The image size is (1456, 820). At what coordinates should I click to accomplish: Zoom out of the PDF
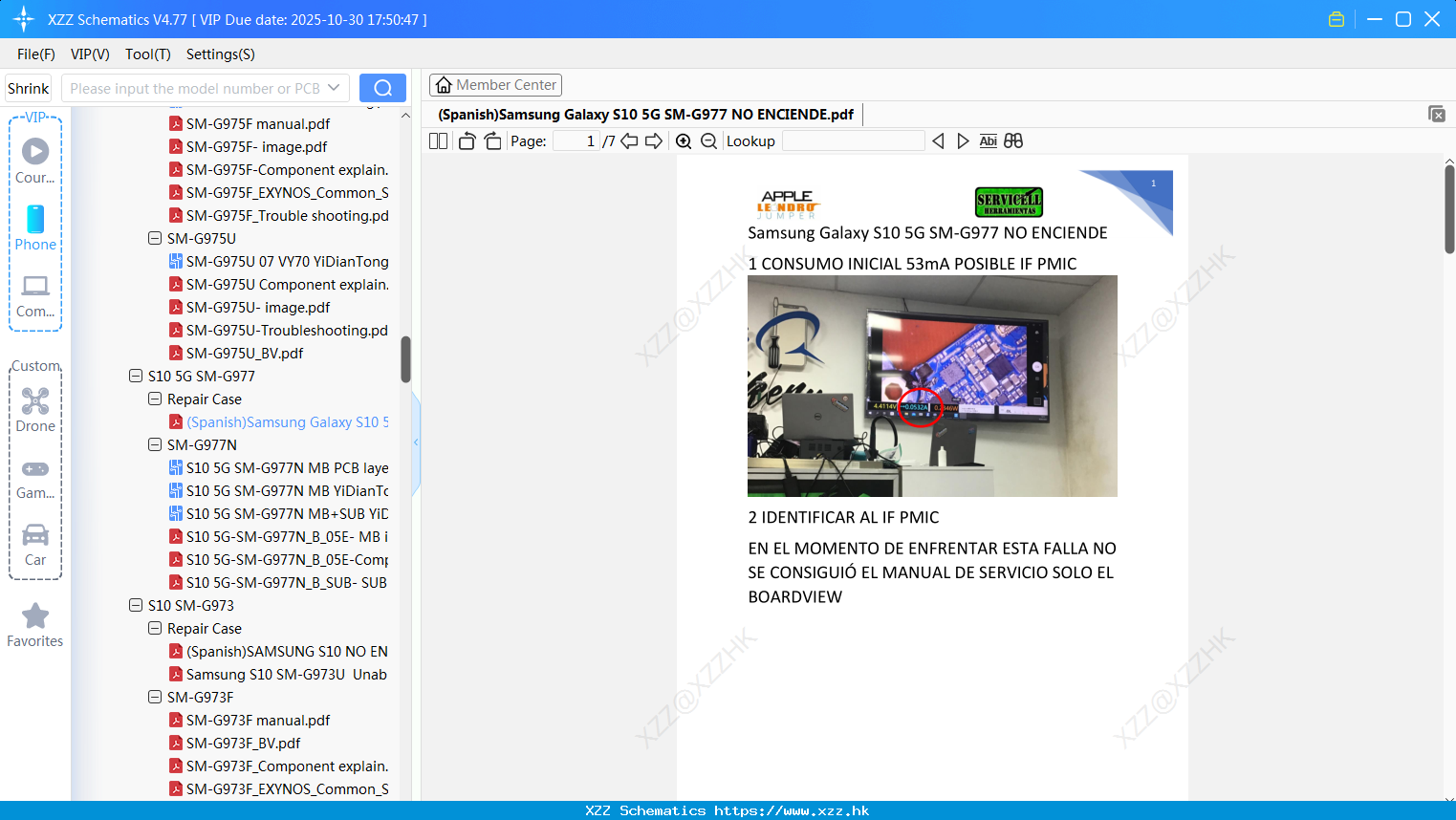pyautogui.click(x=708, y=140)
